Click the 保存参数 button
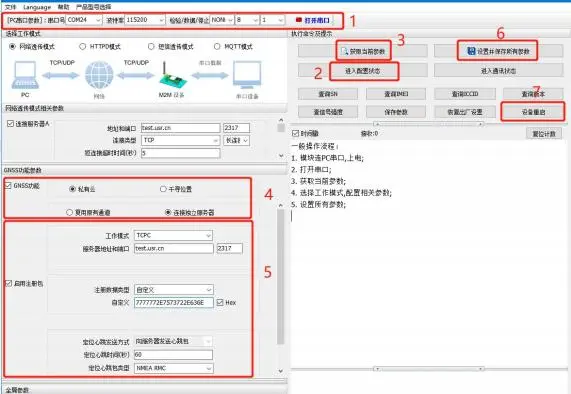The image size is (571, 394). pyautogui.click(x=396, y=112)
